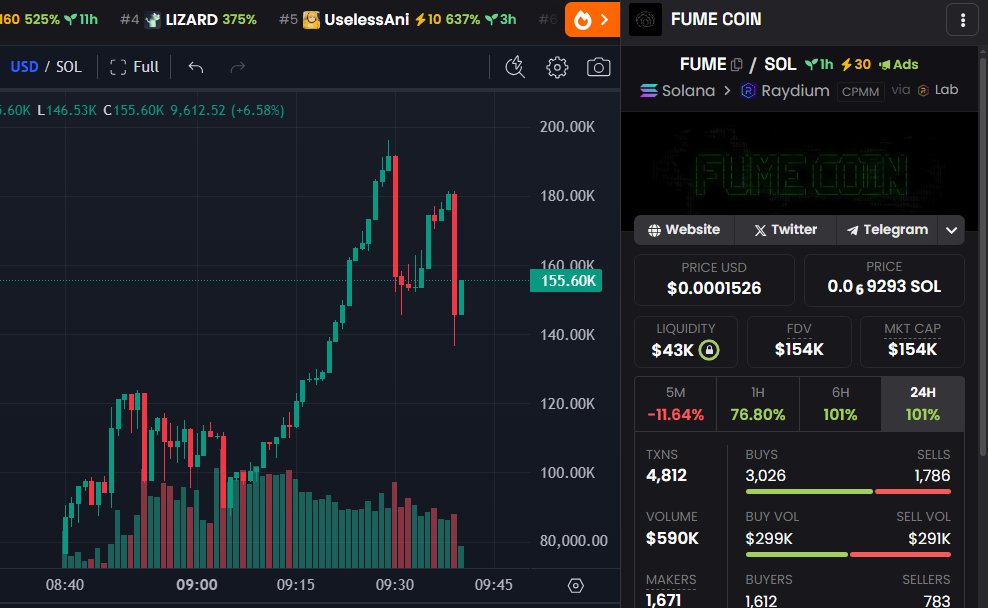988x608 pixels.
Task: Select the 5M timeframe tab
Action: (x=675, y=404)
